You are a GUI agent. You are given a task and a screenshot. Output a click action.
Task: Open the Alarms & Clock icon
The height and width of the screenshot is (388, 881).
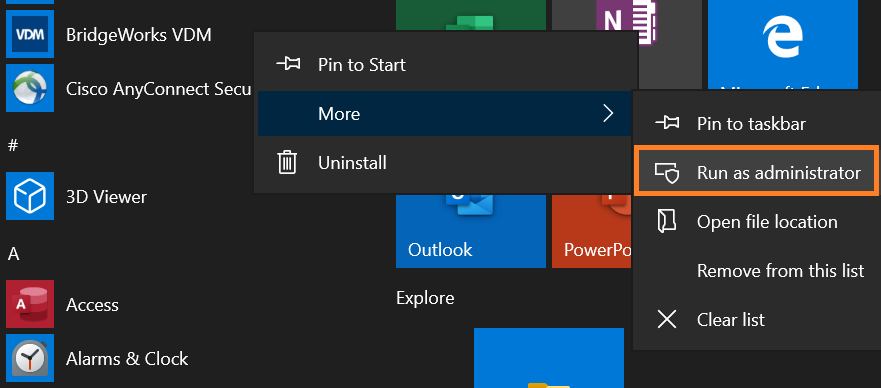click(x=30, y=358)
